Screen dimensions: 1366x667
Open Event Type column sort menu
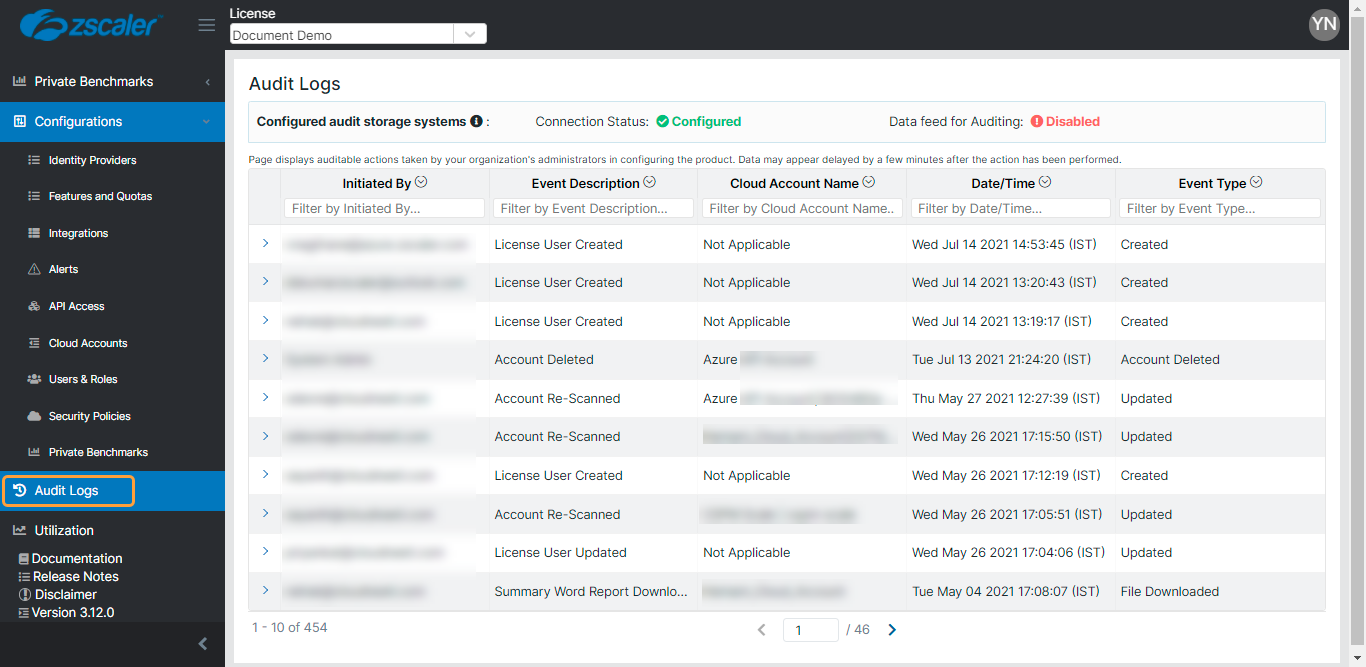(1256, 182)
